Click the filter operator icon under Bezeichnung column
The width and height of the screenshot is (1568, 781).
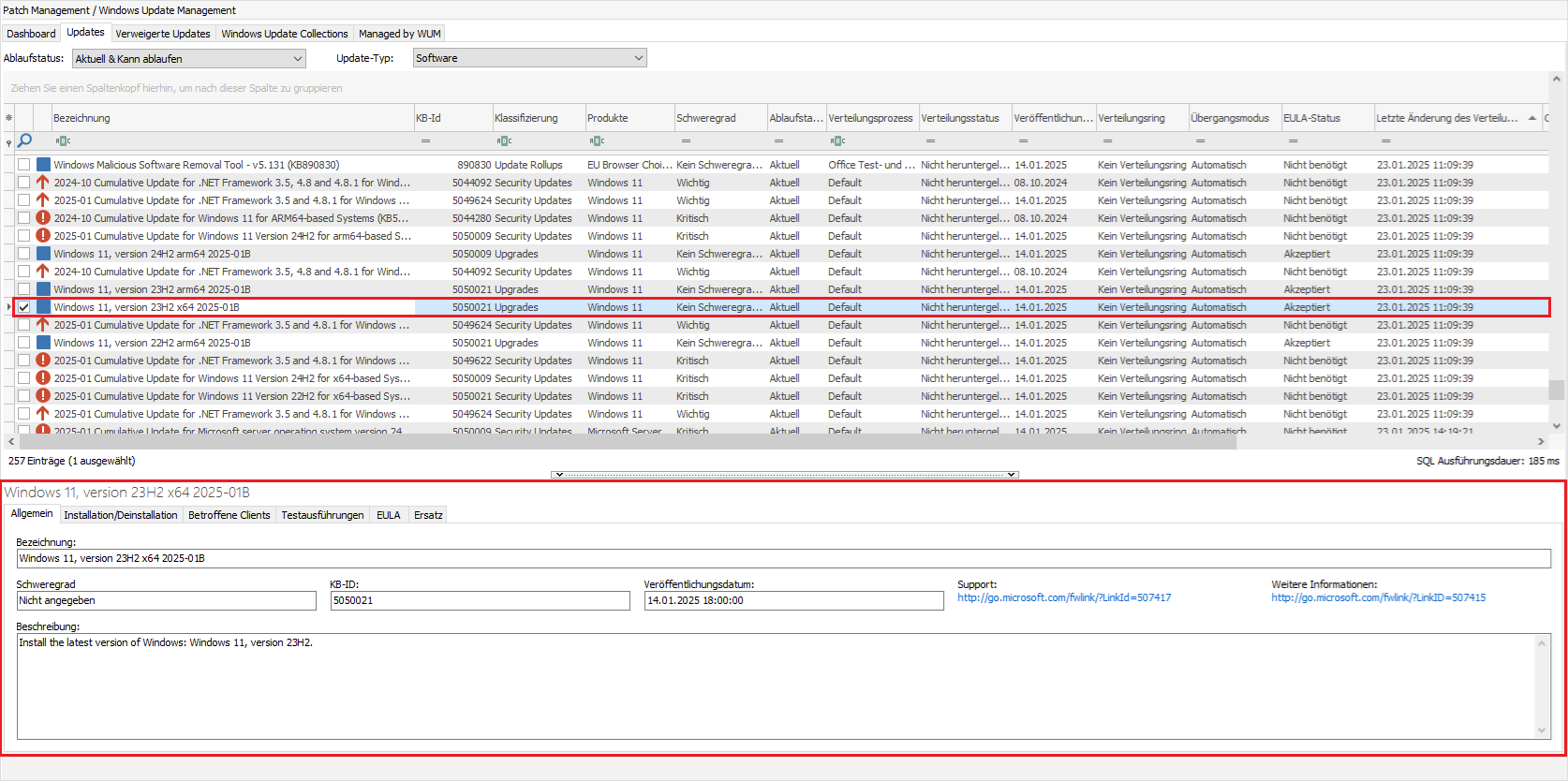click(x=63, y=141)
